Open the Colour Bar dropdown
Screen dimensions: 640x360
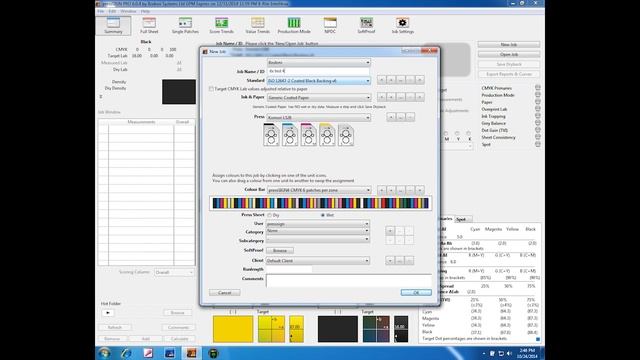click(x=319, y=190)
